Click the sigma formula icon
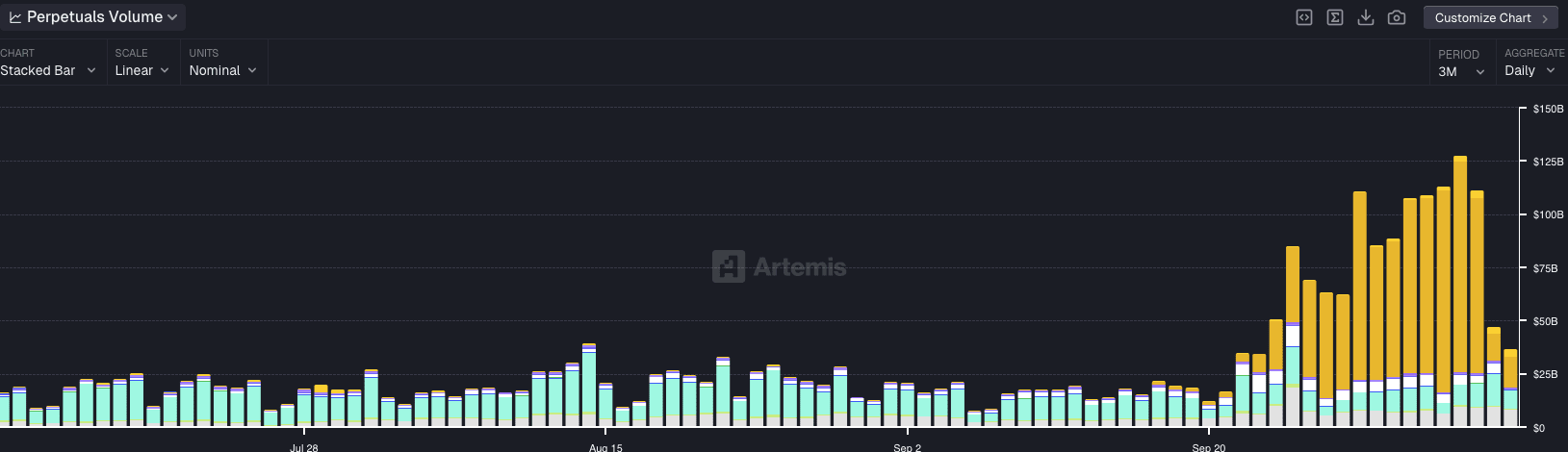This screenshot has height=452, width=1568. (x=1335, y=17)
